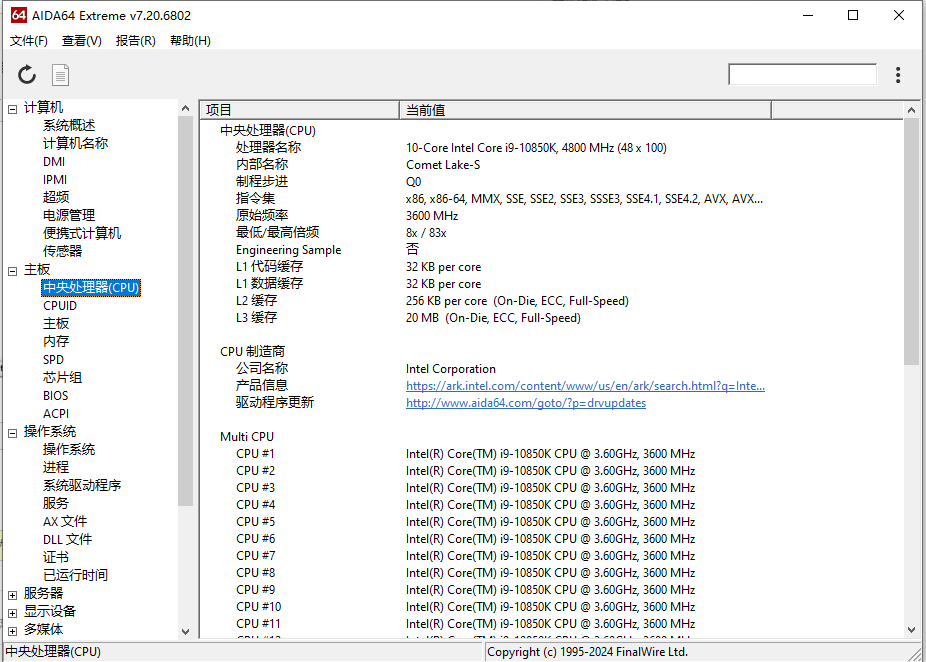Click the 当前值 column header

[x=585, y=110]
